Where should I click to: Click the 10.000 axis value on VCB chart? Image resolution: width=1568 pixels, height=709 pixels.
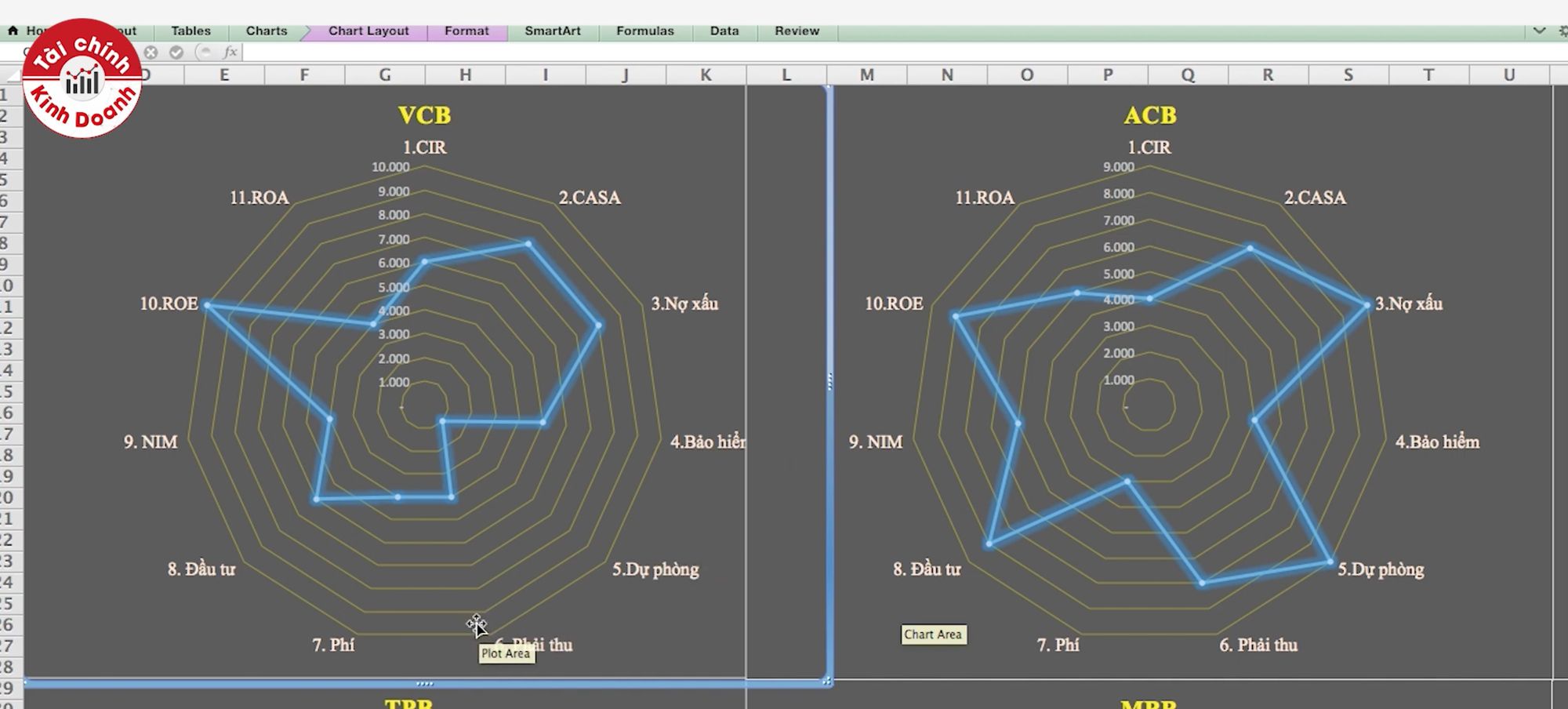390,167
